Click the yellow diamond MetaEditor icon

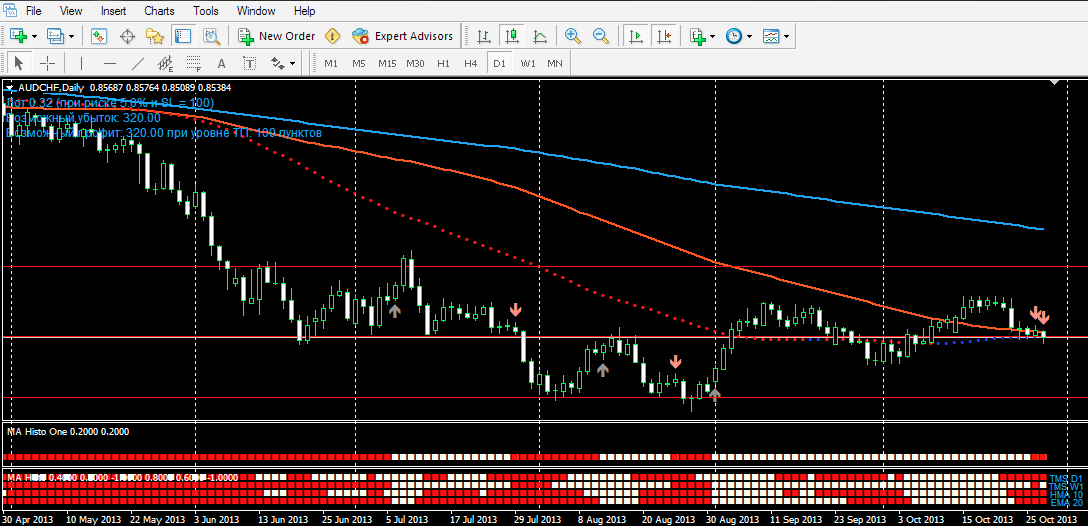(333, 36)
